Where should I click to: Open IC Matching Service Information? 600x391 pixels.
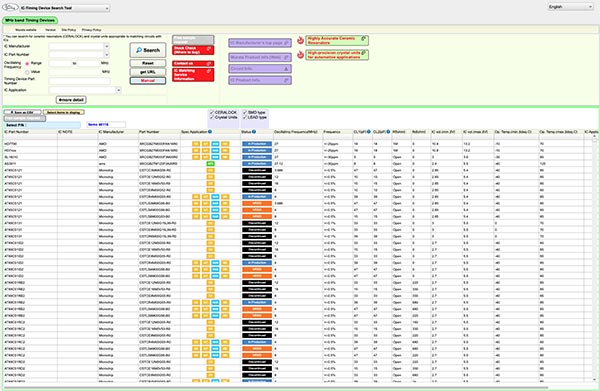[x=193, y=75]
